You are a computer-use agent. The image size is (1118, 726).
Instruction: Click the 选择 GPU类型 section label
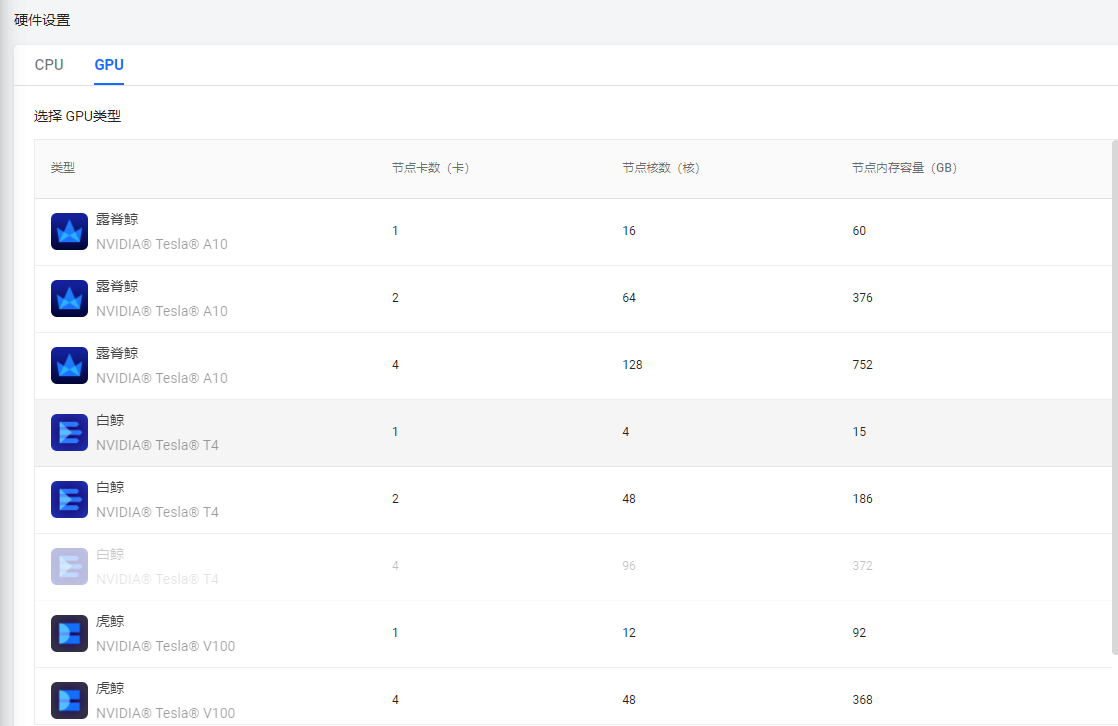pos(77,116)
